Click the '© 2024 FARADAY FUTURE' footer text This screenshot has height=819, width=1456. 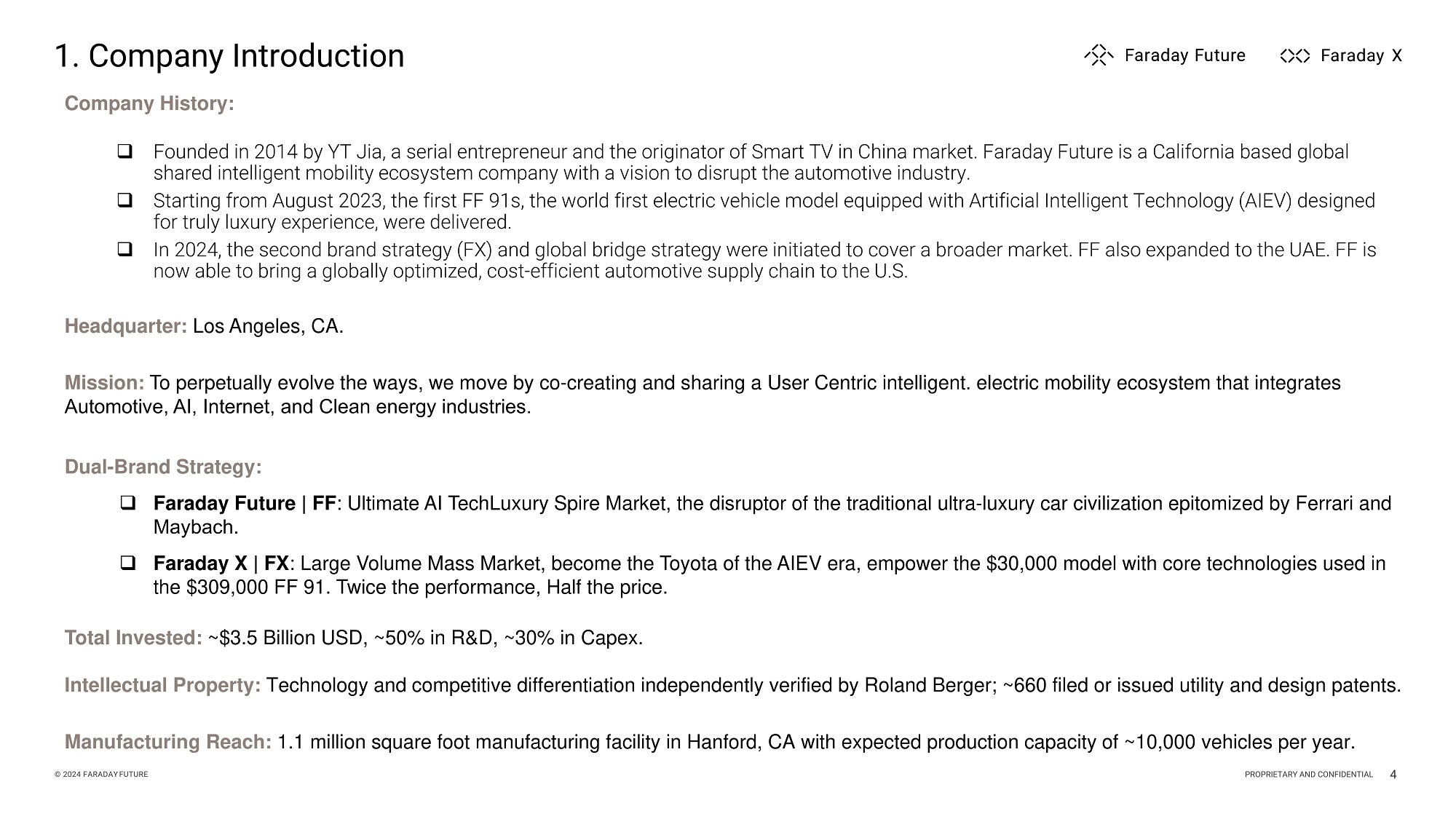(x=101, y=775)
